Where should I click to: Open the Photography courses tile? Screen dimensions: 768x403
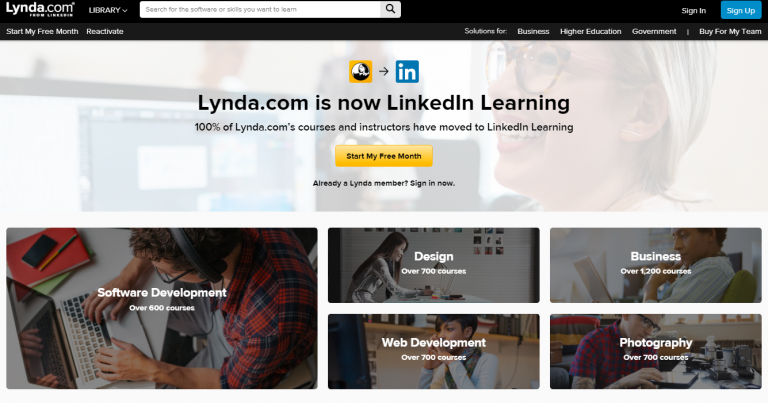point(655,351)
